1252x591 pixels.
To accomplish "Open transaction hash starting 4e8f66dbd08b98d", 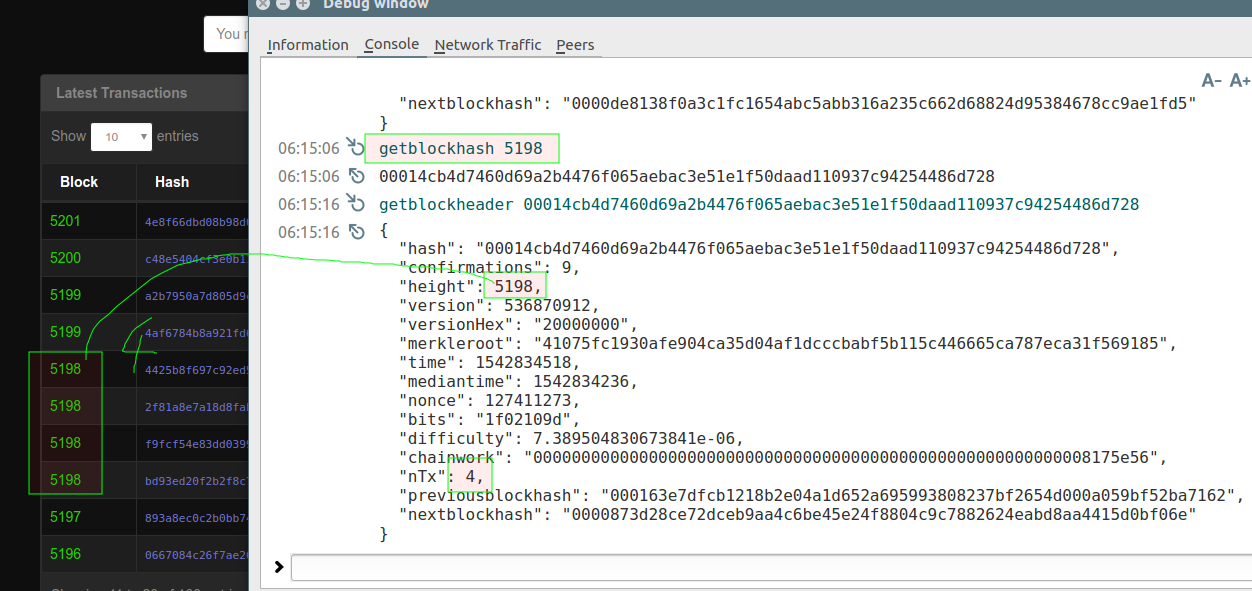I will point(196,222).
